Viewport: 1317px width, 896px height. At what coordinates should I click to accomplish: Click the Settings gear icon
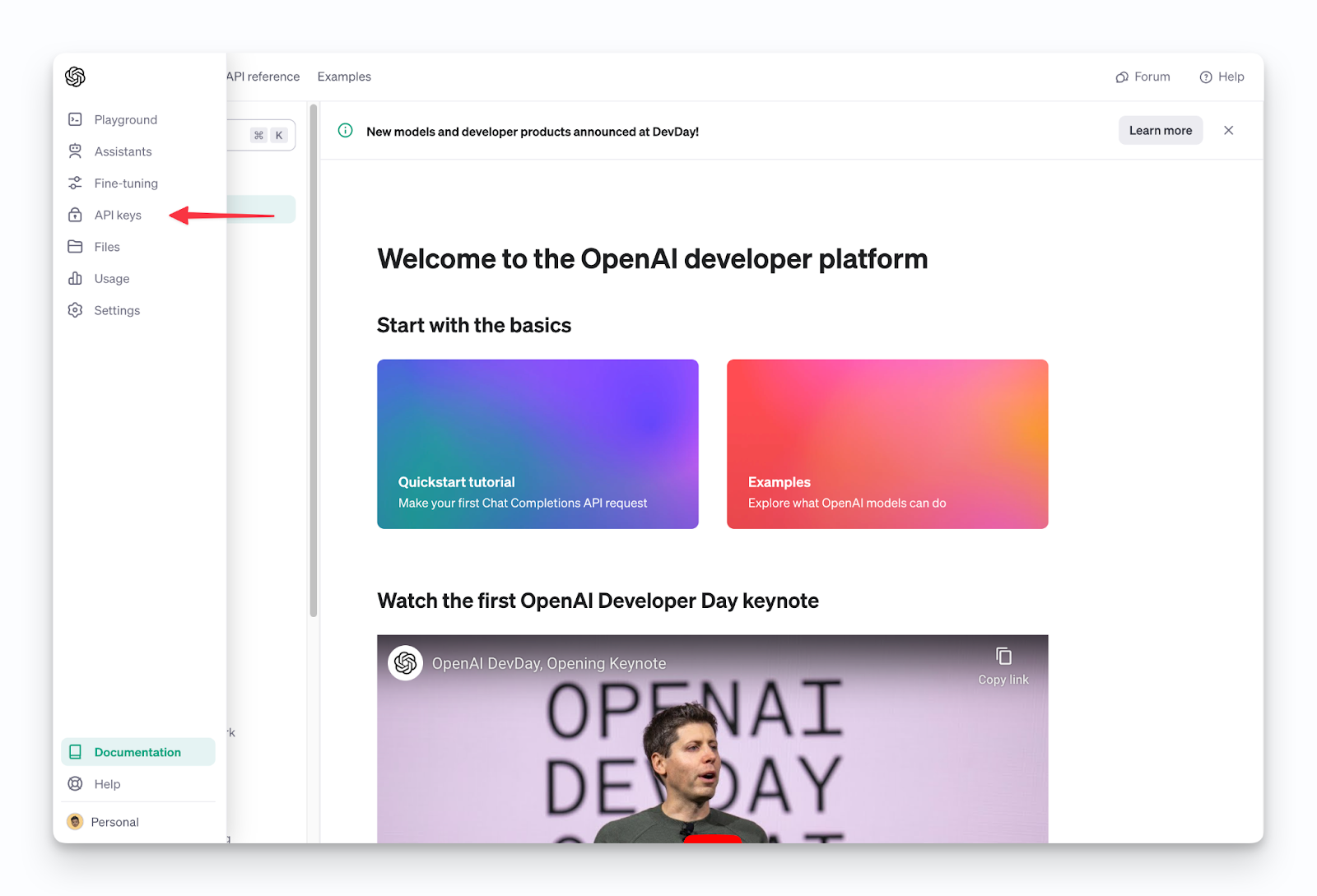[75, 310]
